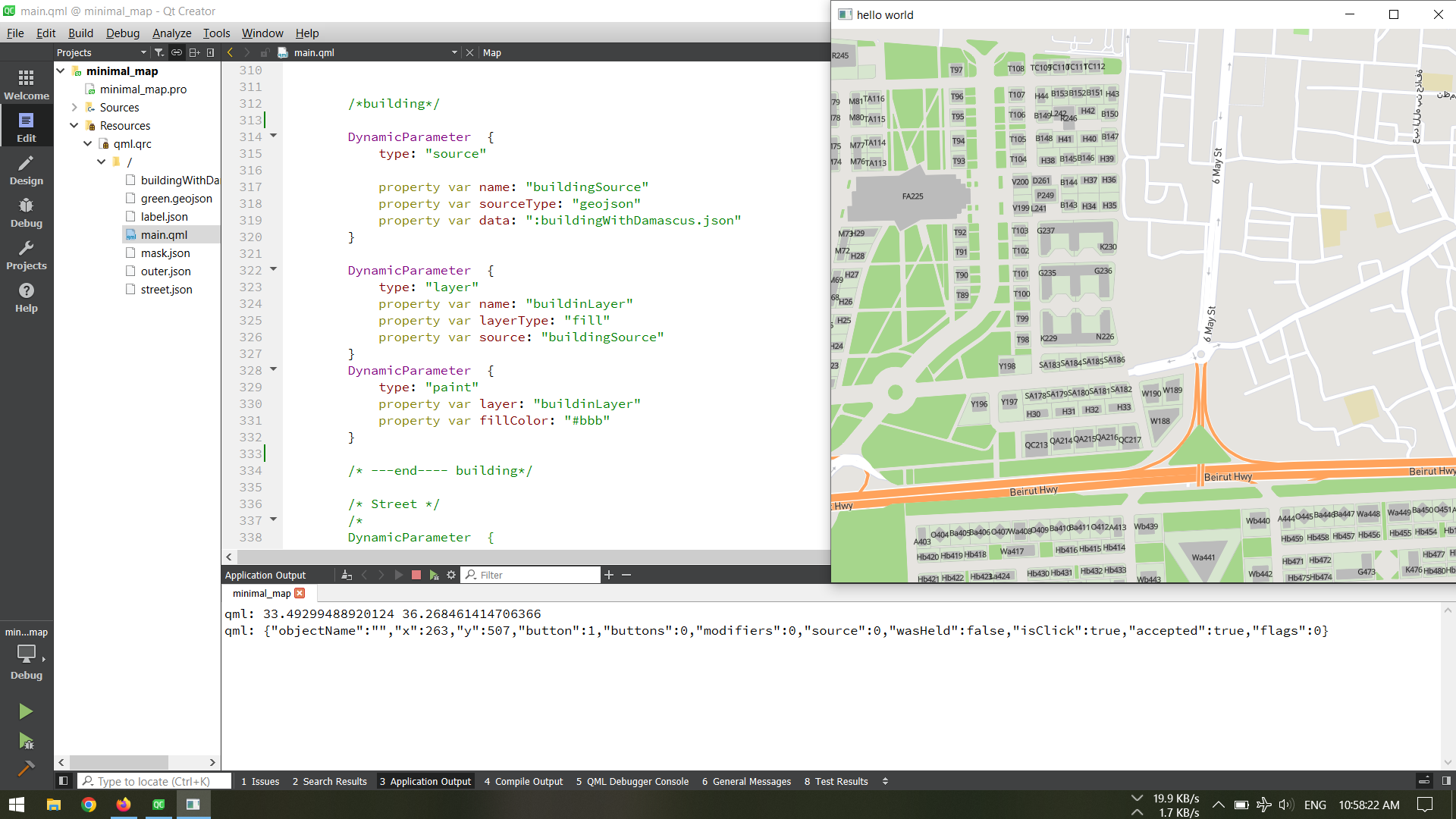Clear application output with broom icon
This screenshot has width=1456, height=819.
347,575
